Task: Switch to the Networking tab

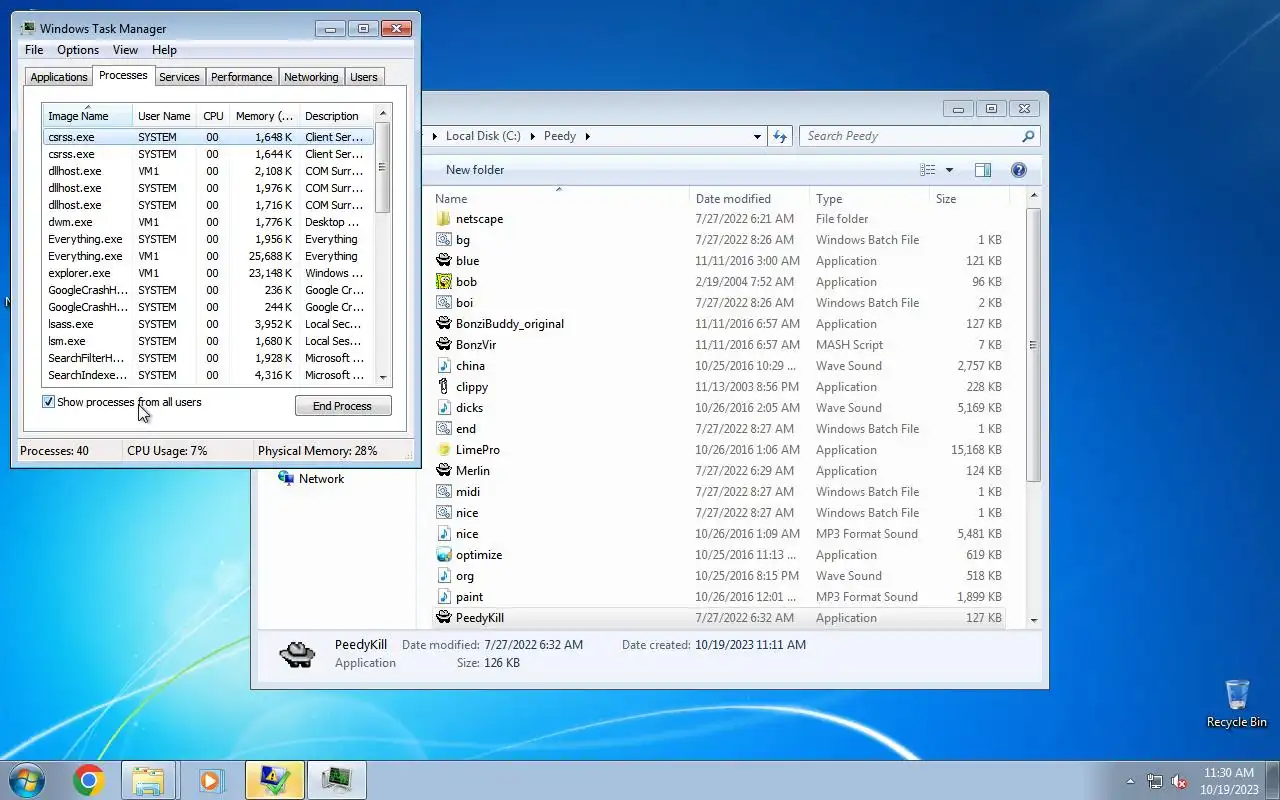Action: 311,77
